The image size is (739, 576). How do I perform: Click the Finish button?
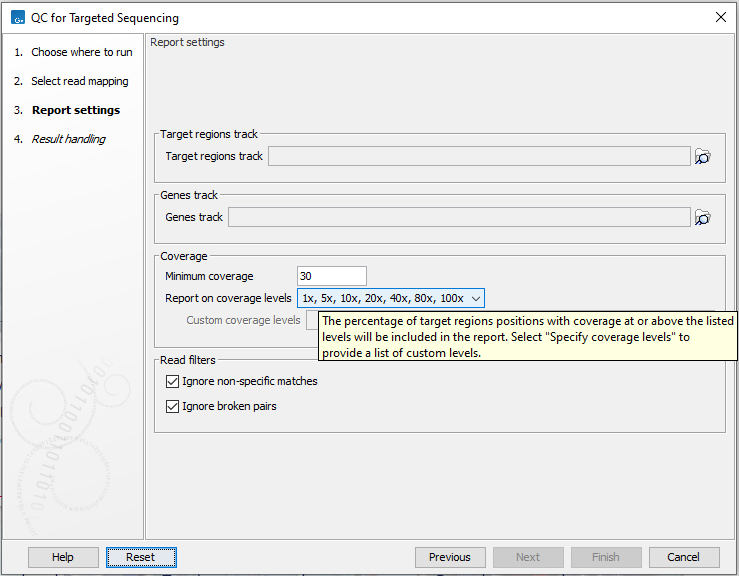point(606,557)
